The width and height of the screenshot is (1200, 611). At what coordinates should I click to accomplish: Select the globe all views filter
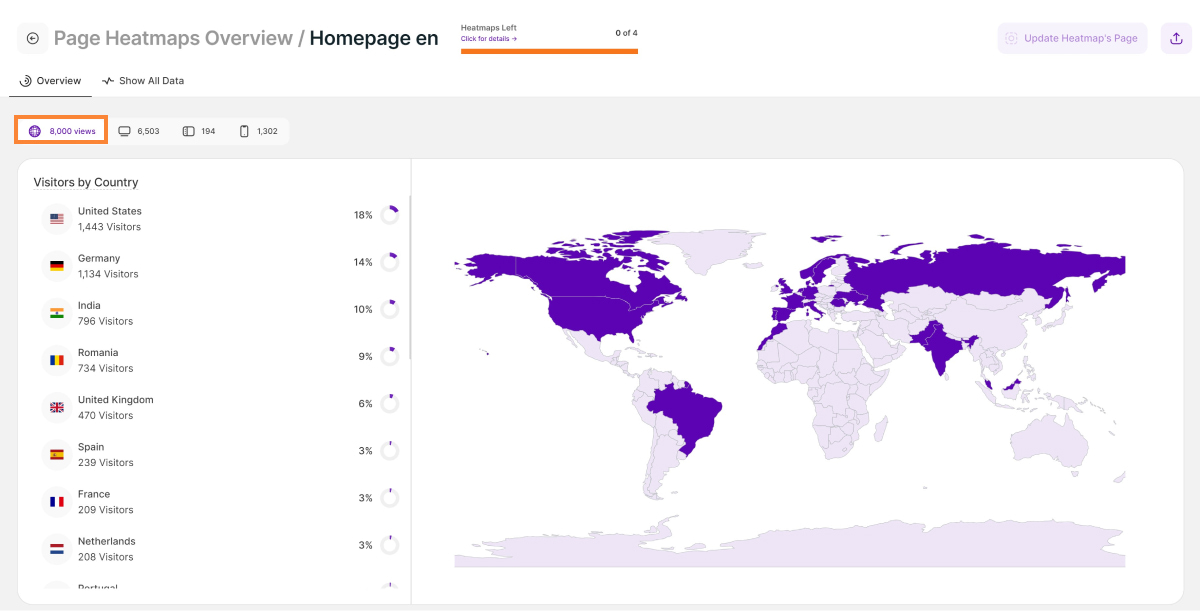(x=62, y=131)
